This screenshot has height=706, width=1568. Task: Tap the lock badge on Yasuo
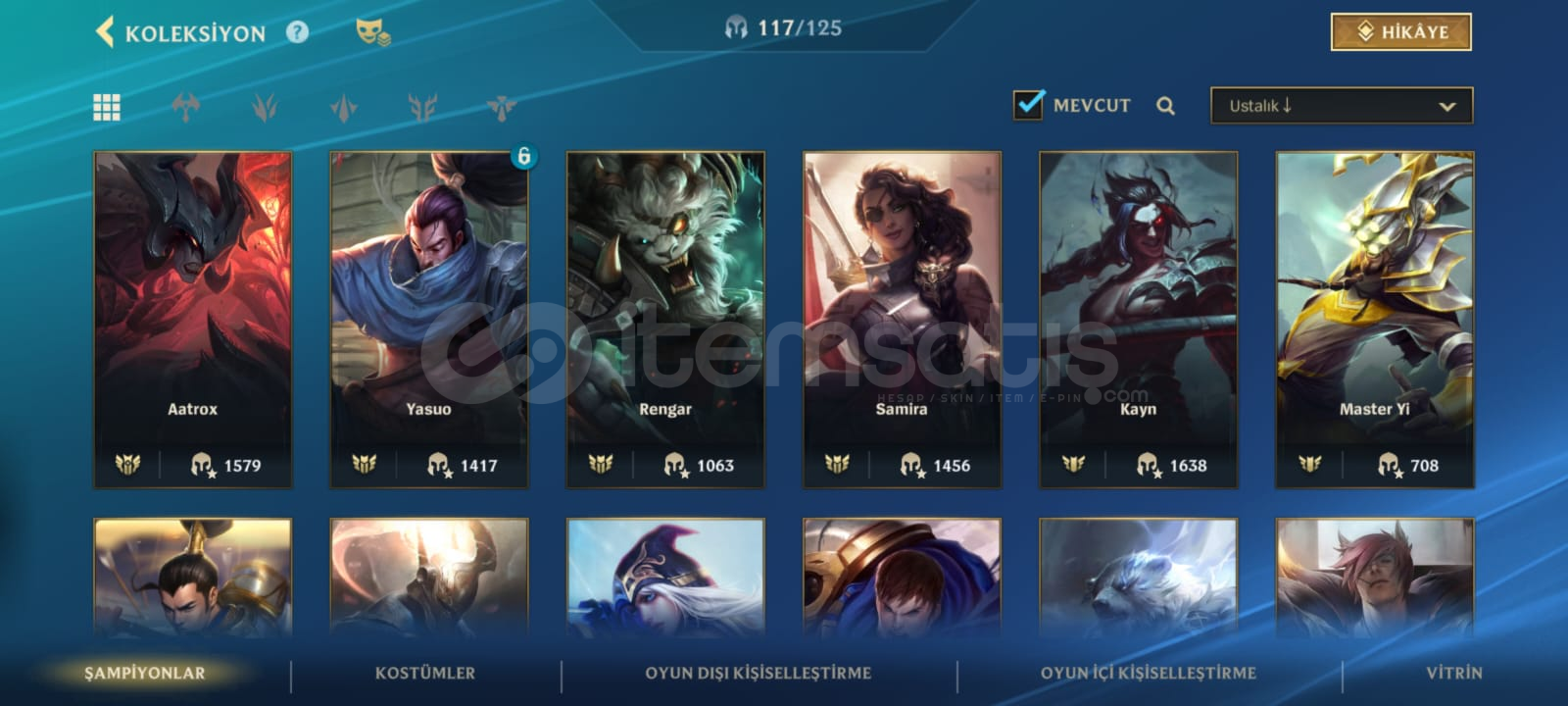(524, 156)
